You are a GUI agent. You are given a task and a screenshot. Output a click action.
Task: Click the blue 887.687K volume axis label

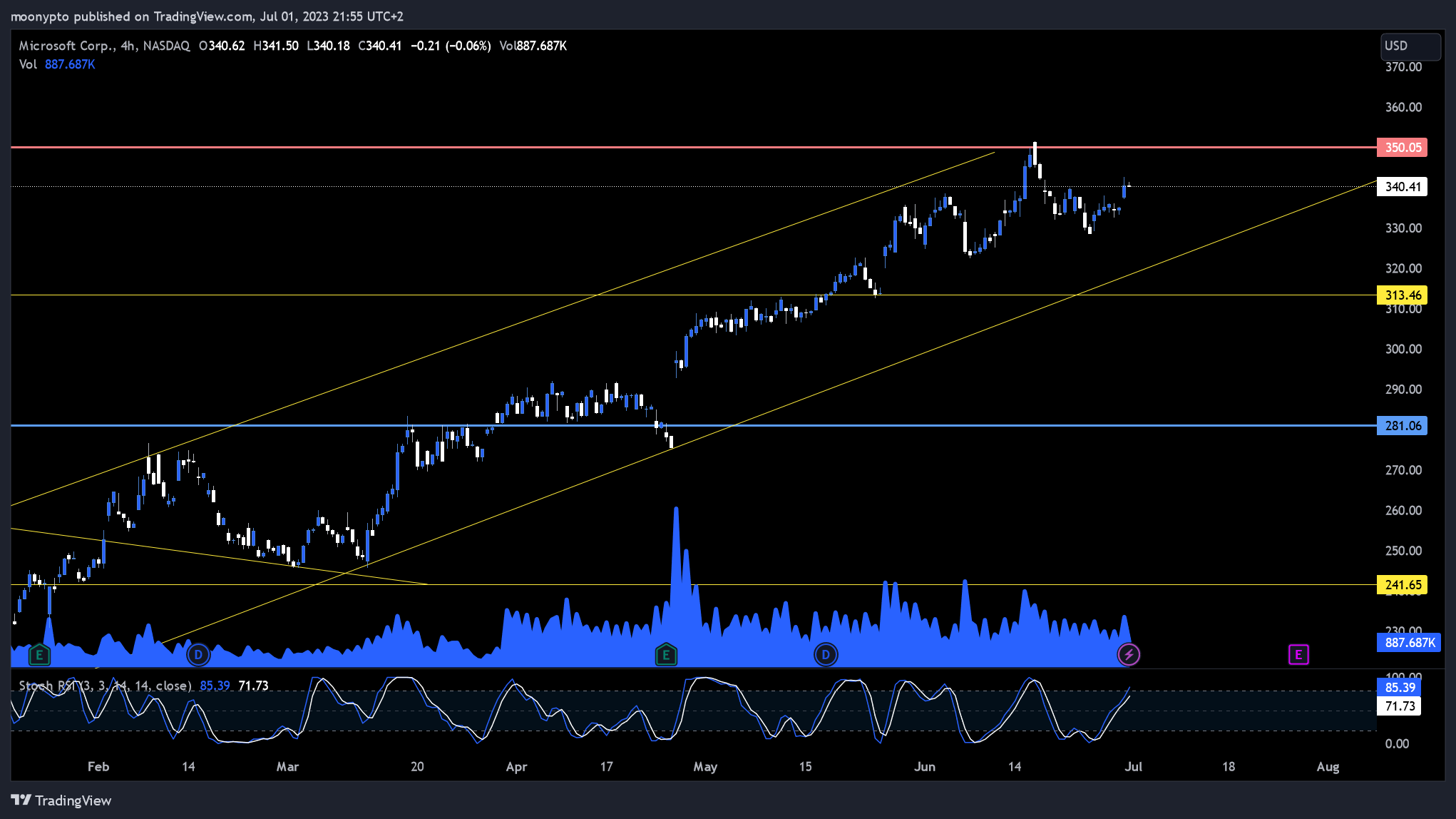[1409, 643]
